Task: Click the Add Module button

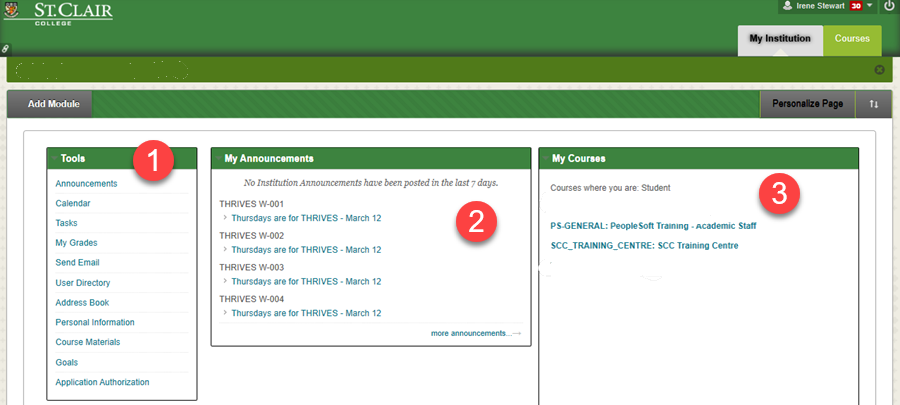Action: [x=53, y=104]
